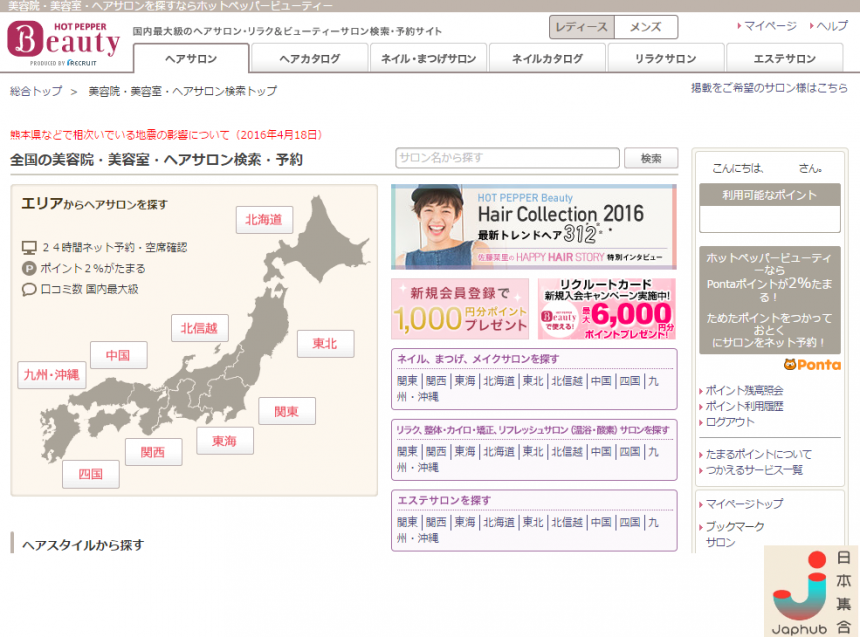Choose 関西 on the area map
The width and height of the screenshot is (860, 637).
coord(153,452)
